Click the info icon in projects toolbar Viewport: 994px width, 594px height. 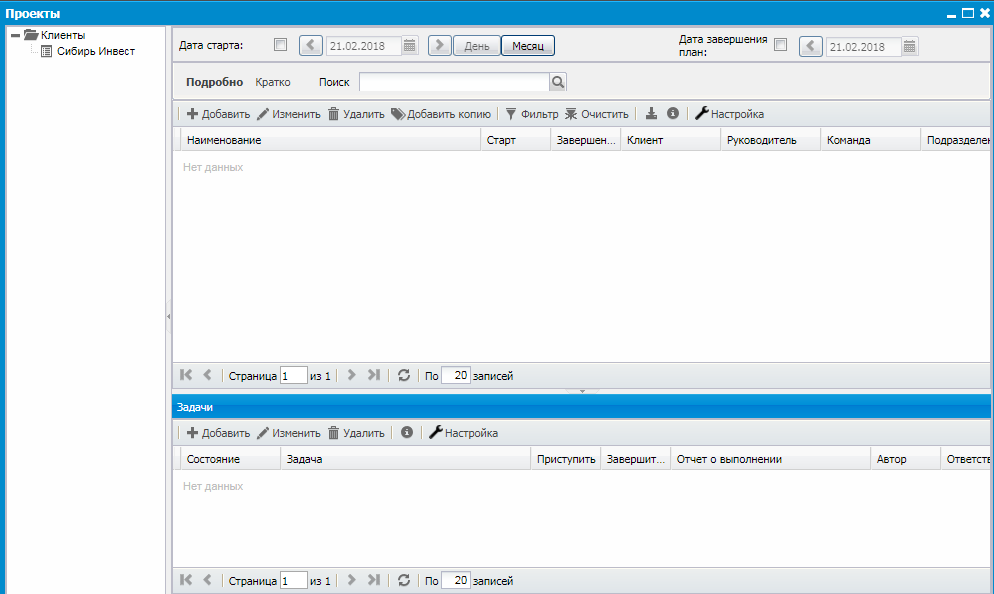[673, 113]
